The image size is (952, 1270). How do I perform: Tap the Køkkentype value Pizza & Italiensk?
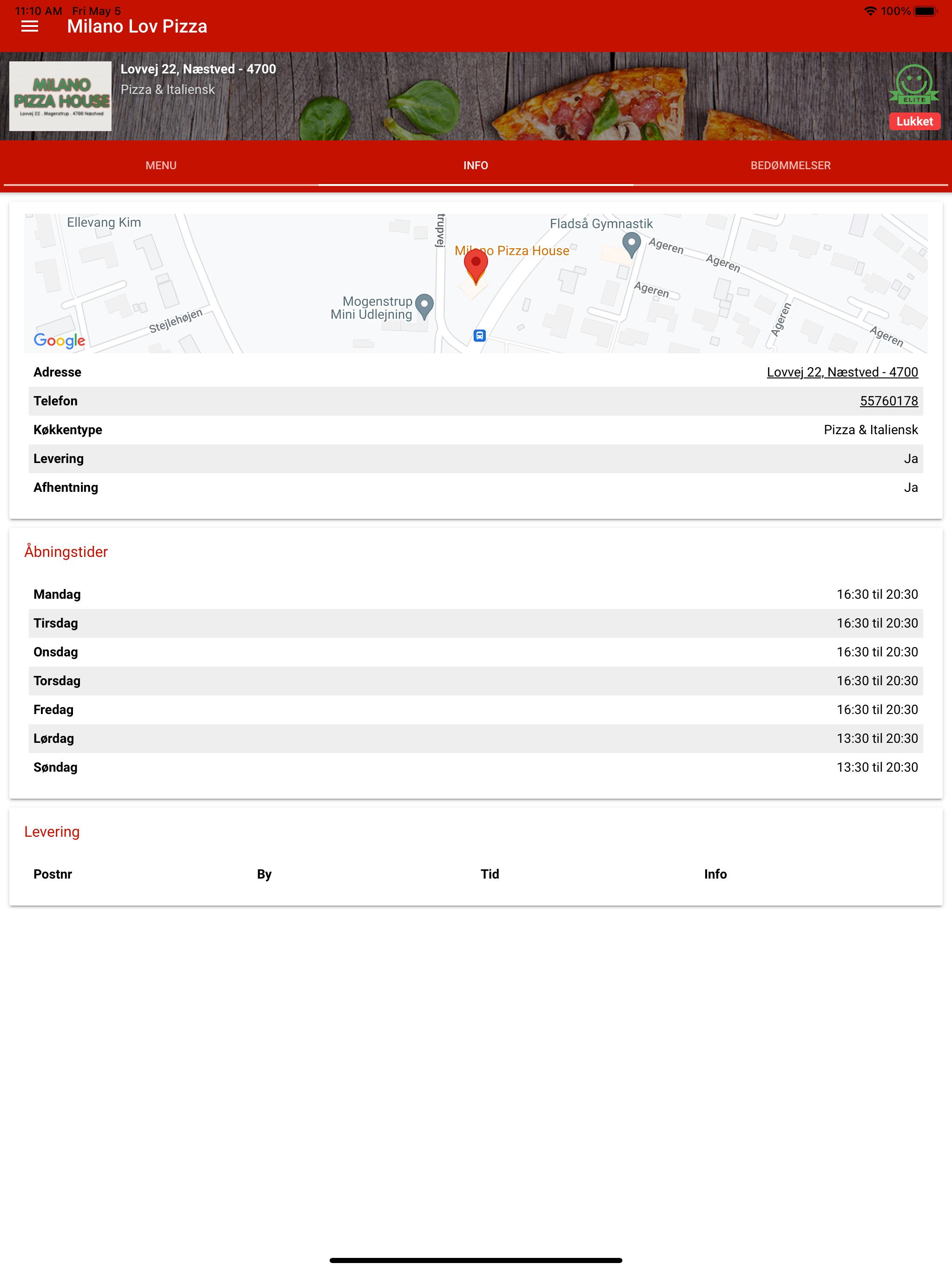click(871, 430)
